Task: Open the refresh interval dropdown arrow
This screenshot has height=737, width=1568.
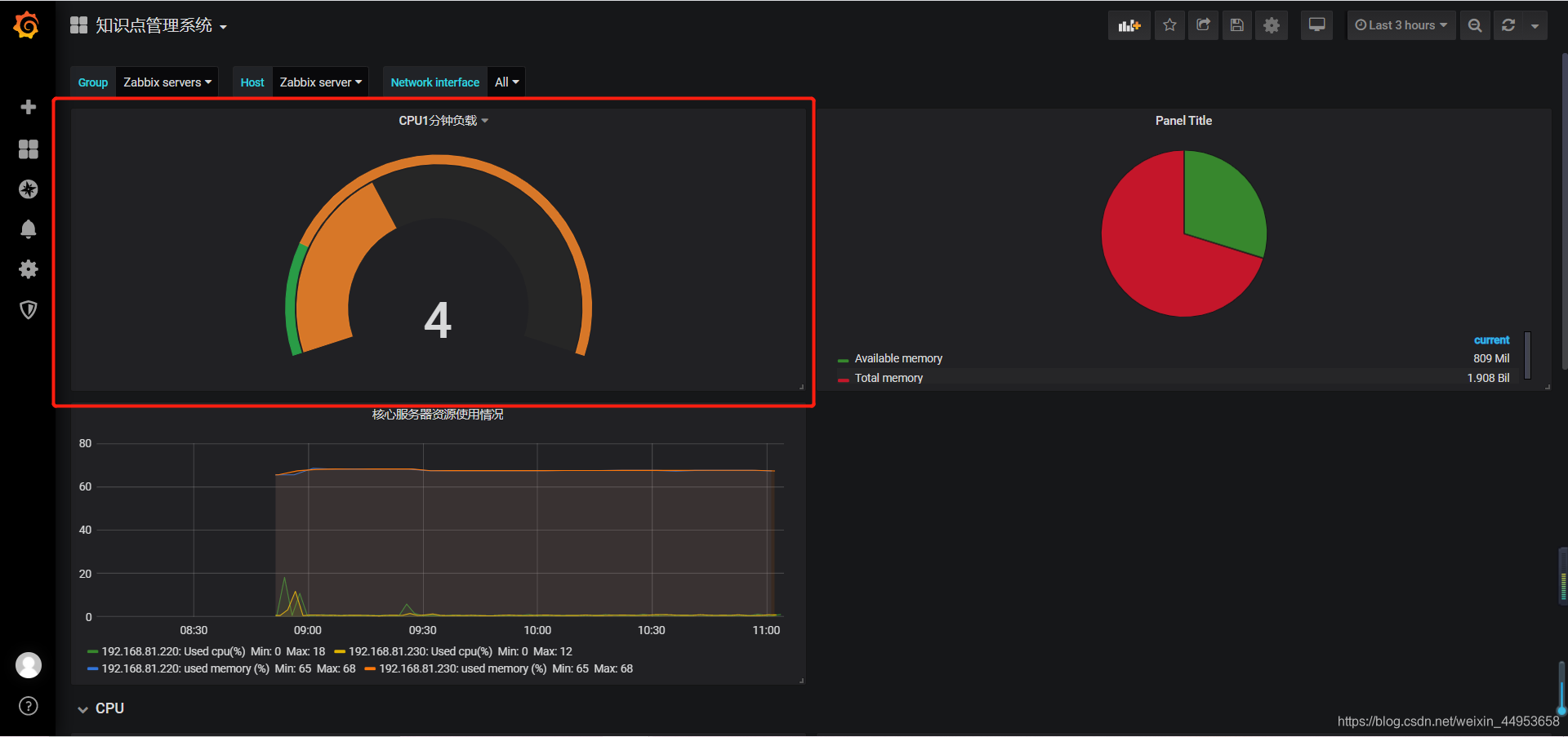Action: click(x=1535, y=25)
